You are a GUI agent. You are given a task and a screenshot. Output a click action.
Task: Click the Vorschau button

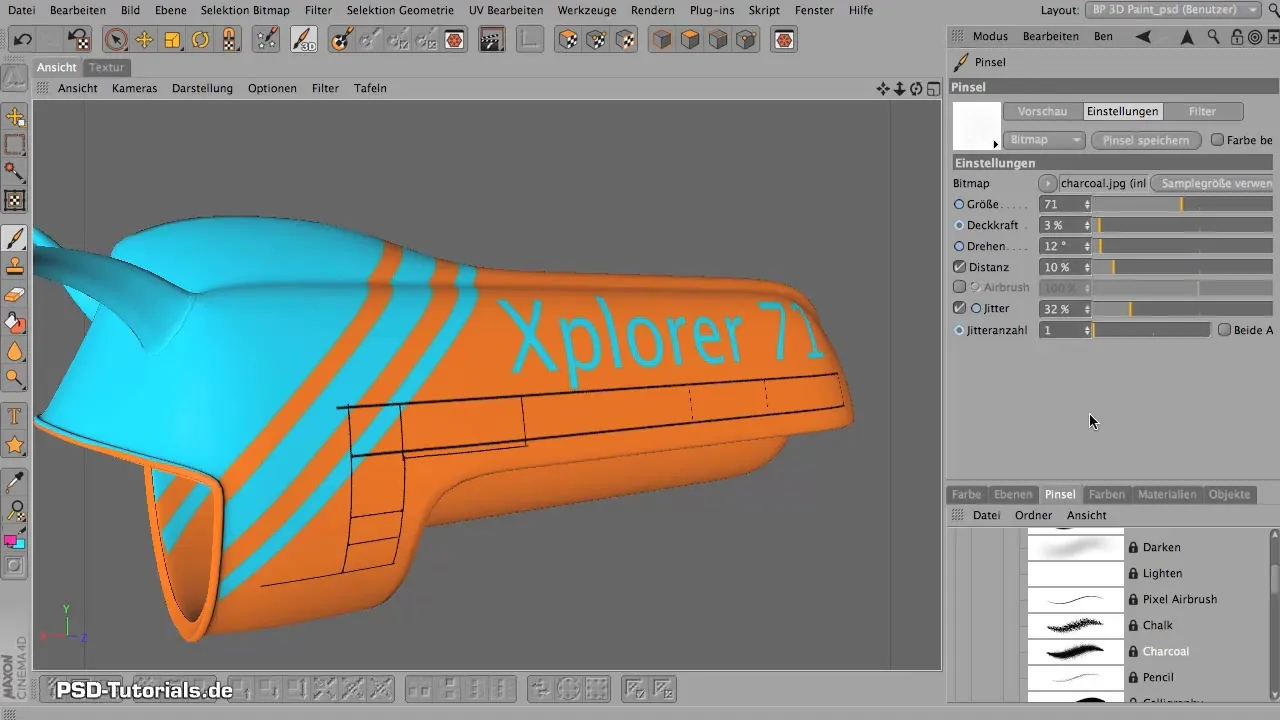click(x=1042, y=111)
